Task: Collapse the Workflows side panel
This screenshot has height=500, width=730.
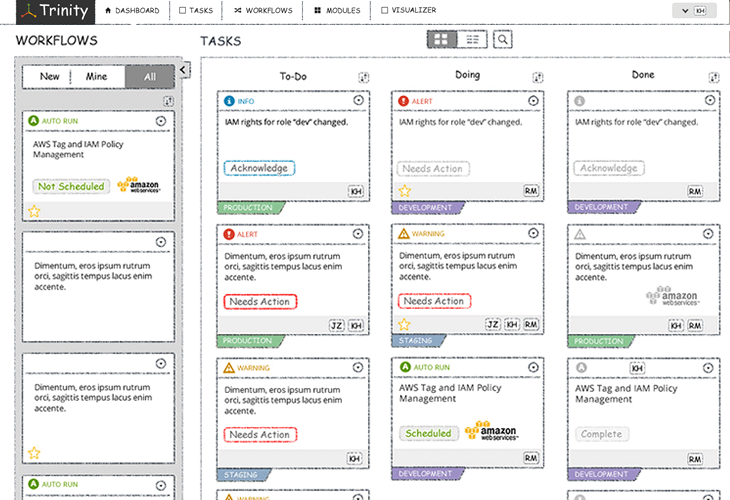Action: [x=184, y=70]
